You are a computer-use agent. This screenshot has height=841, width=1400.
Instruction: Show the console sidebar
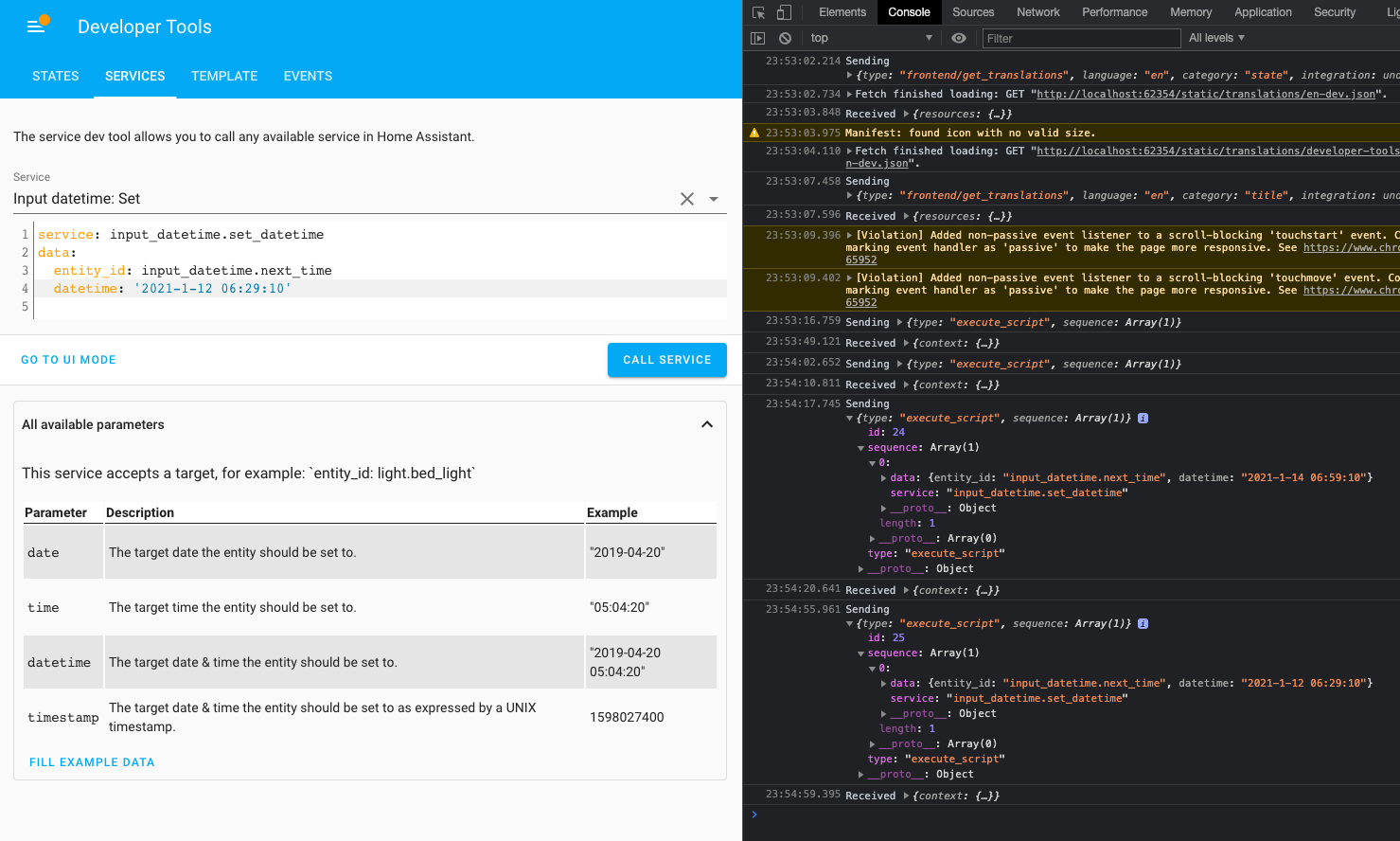point(757,37)
